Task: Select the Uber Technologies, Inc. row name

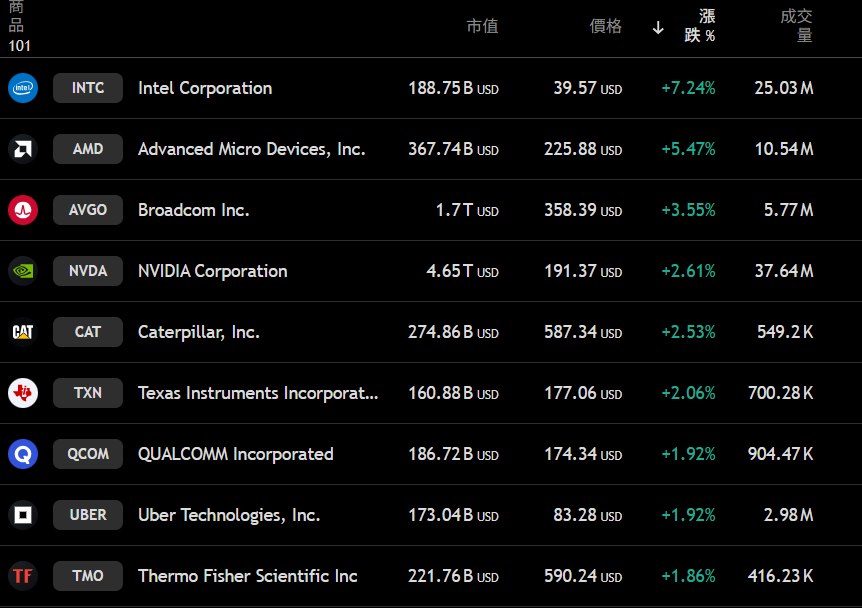Action: (x=228, y=515)
